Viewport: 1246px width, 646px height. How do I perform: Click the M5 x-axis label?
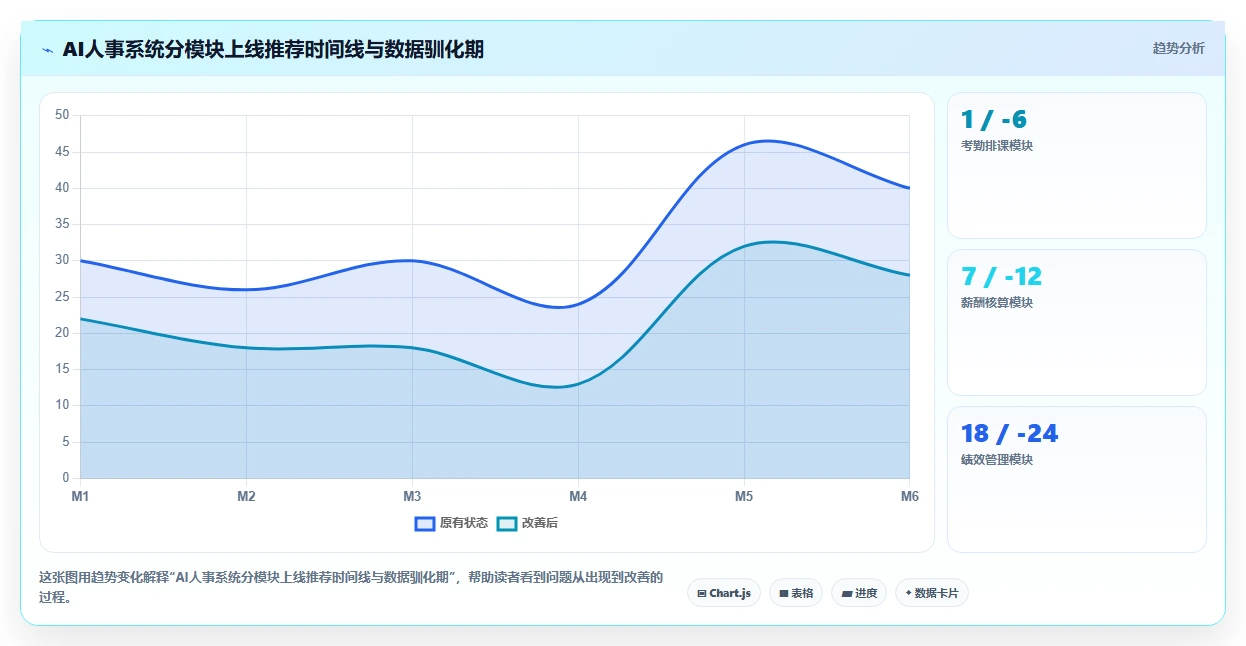point(744,496)
